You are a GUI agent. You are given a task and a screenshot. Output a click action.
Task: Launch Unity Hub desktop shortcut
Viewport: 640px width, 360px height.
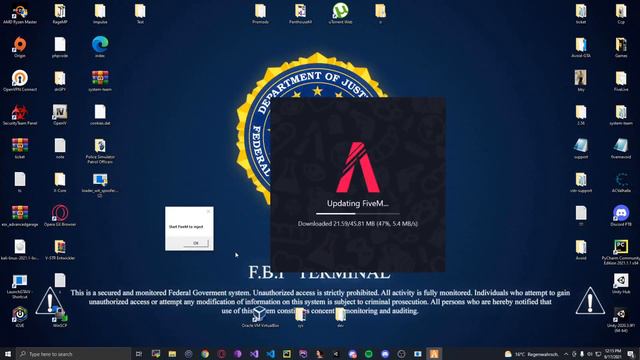[x=621, y=283]
